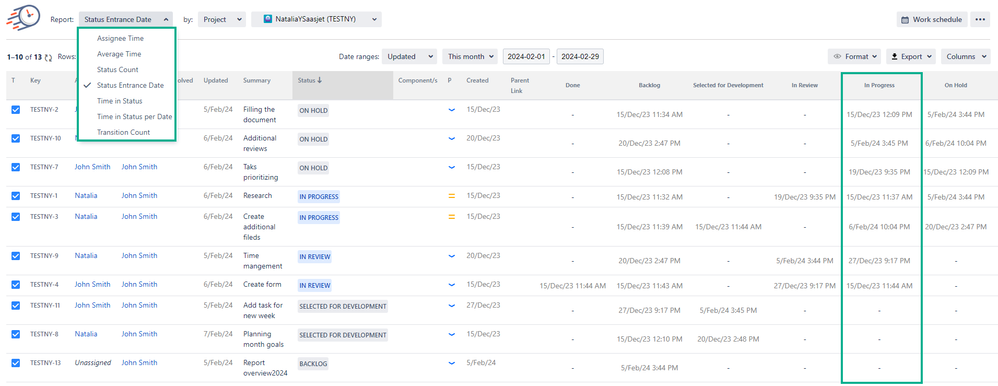Click the priority chevron for TESTNY-13
Screen dimensions: 998x386
pyautogui.click(x=452, y=362)
